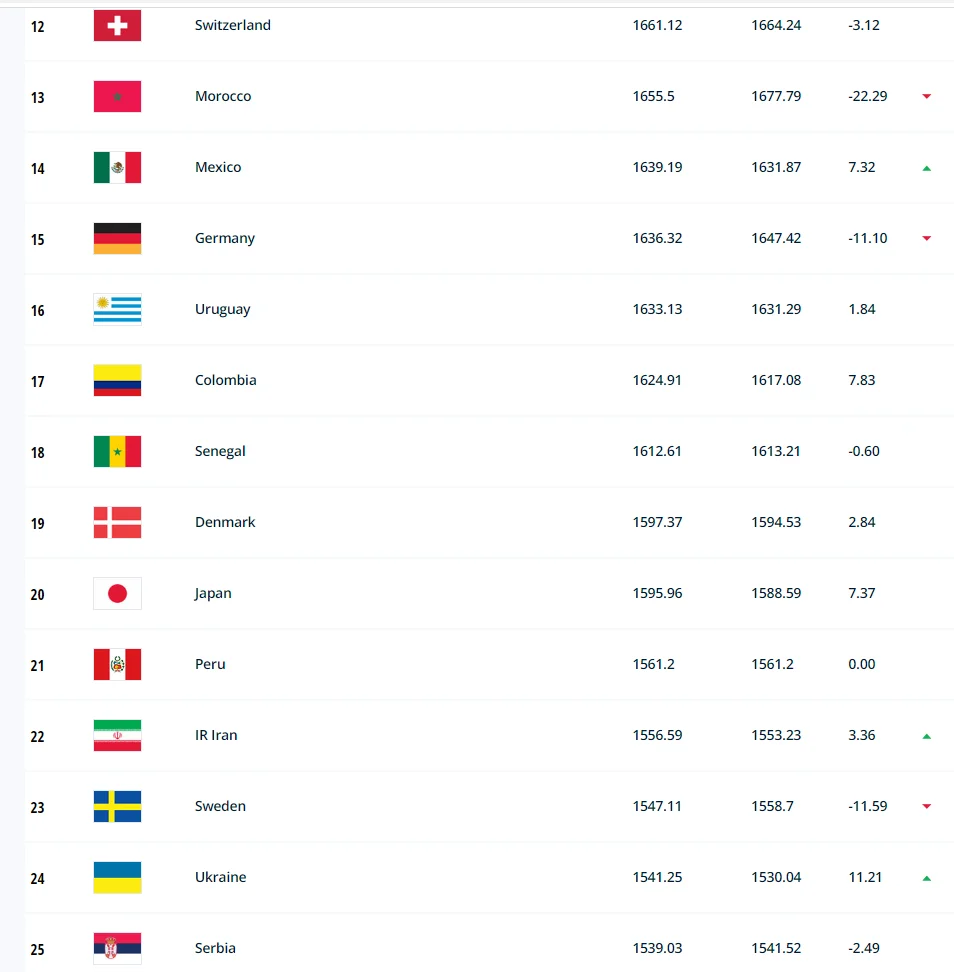Screen dimensions: 954x972
Task: Click Germany's total points 1636.32
Action: (x=657, y=238)
